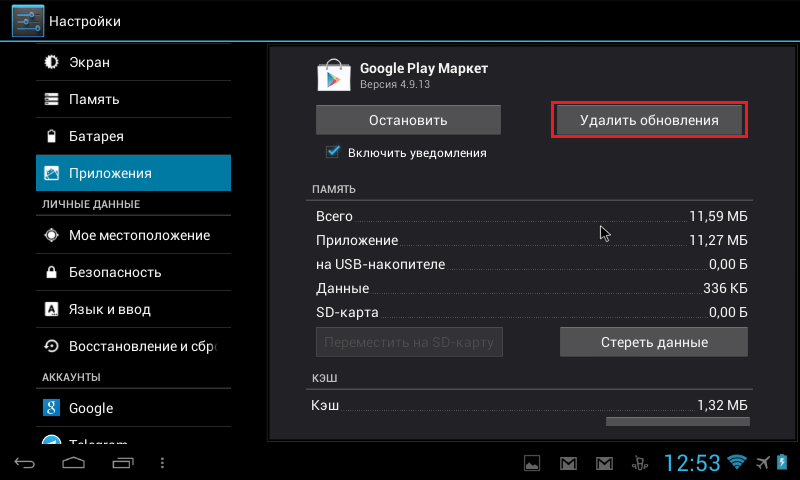Click the Память storage icon
The width and height of the screenshot is (800, 480).
point(51,99)
